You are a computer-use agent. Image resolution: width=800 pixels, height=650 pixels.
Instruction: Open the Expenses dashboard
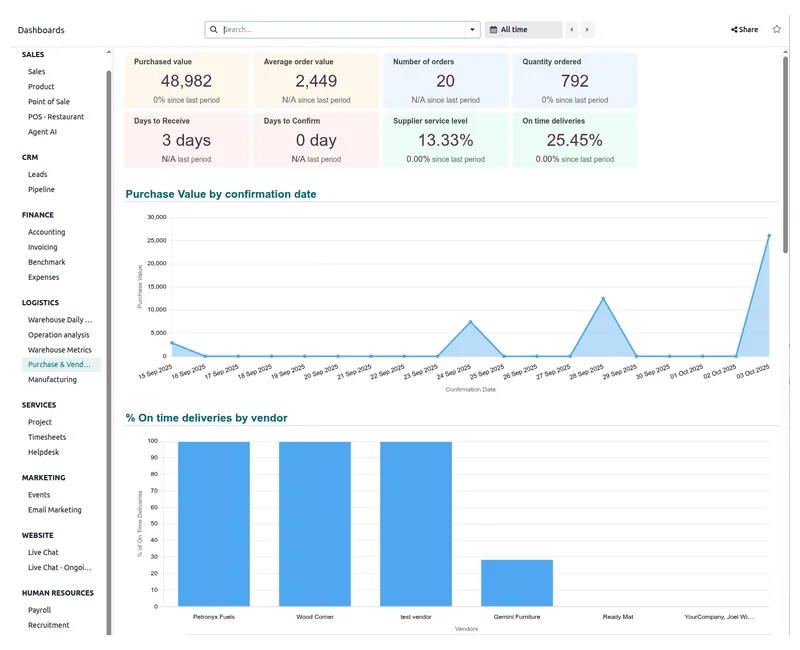tap(44, 277)
